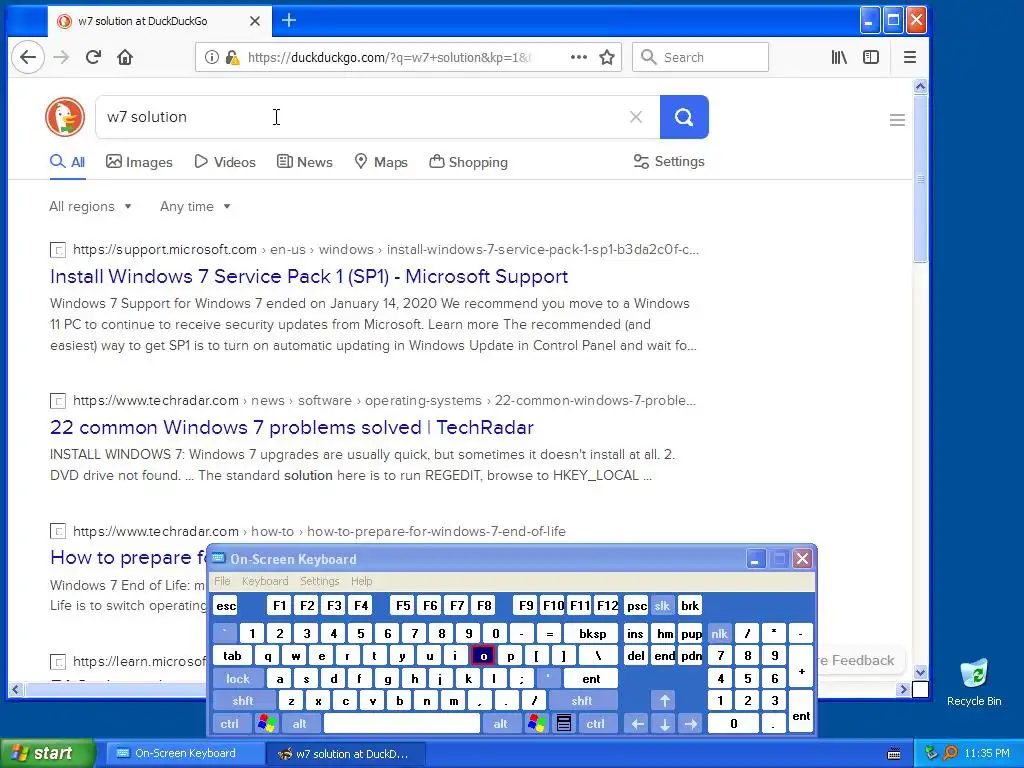
Task: Click the right Windows logo key
Action: pos(537,724)
